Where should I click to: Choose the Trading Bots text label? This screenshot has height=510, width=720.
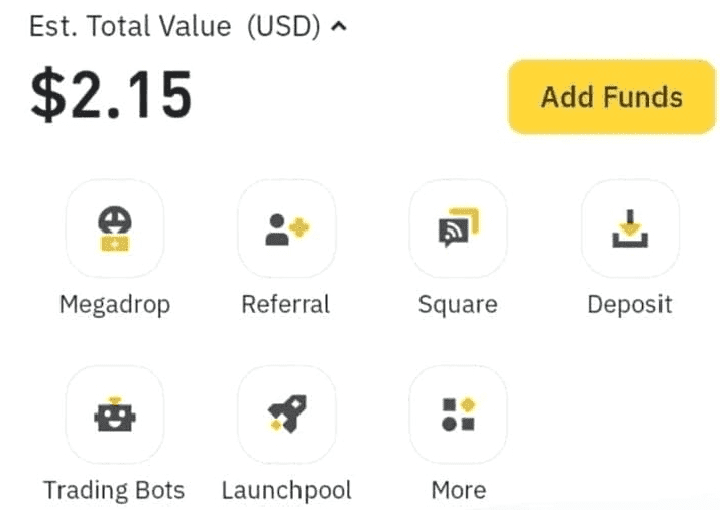point(114,490)
